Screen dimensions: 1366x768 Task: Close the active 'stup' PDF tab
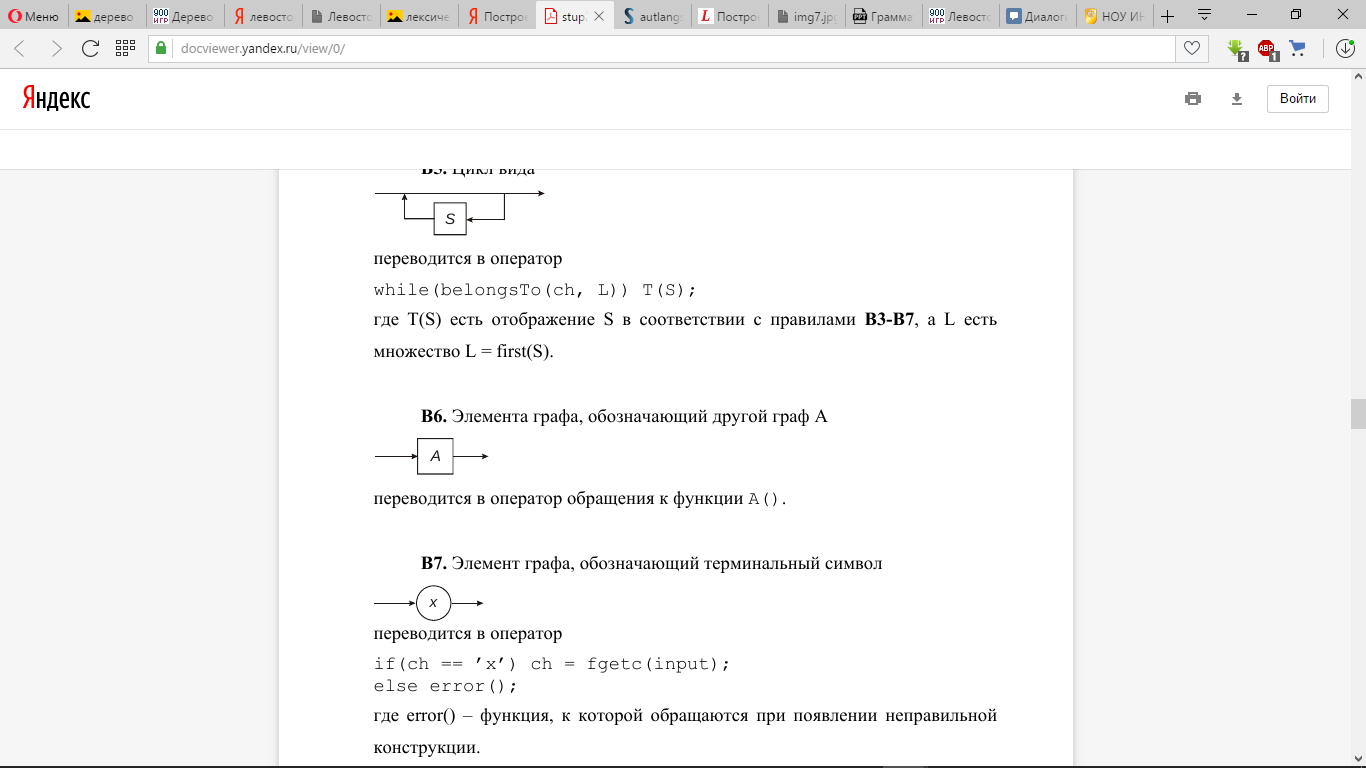(x=599, y=16)
